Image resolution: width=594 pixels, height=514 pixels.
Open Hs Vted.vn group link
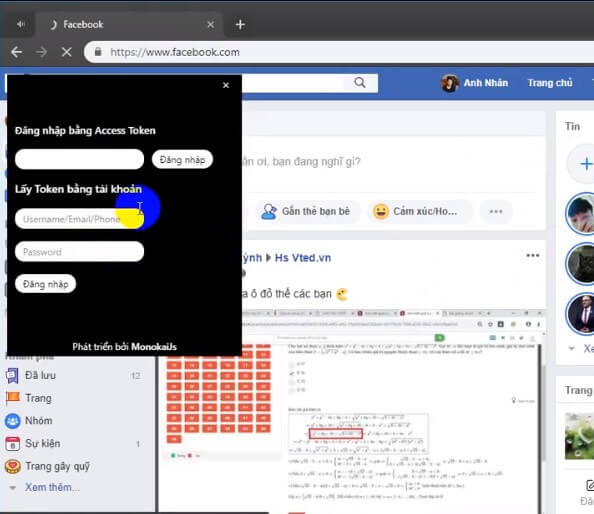point(303,258)
